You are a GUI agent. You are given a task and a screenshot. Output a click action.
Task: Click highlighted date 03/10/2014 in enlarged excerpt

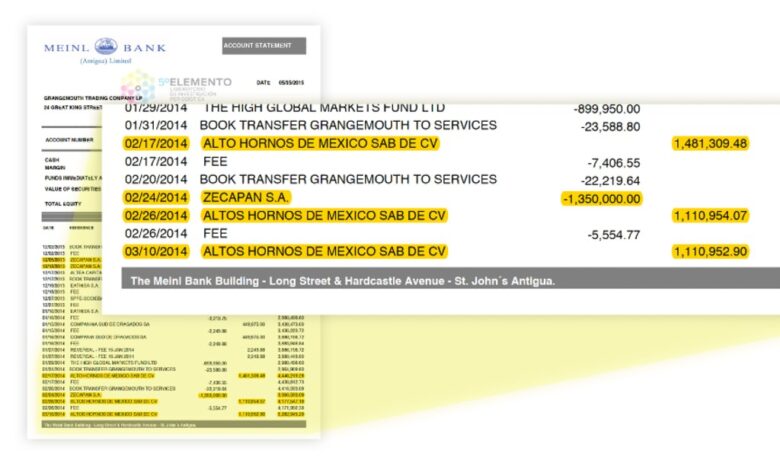tap(156, 252)
